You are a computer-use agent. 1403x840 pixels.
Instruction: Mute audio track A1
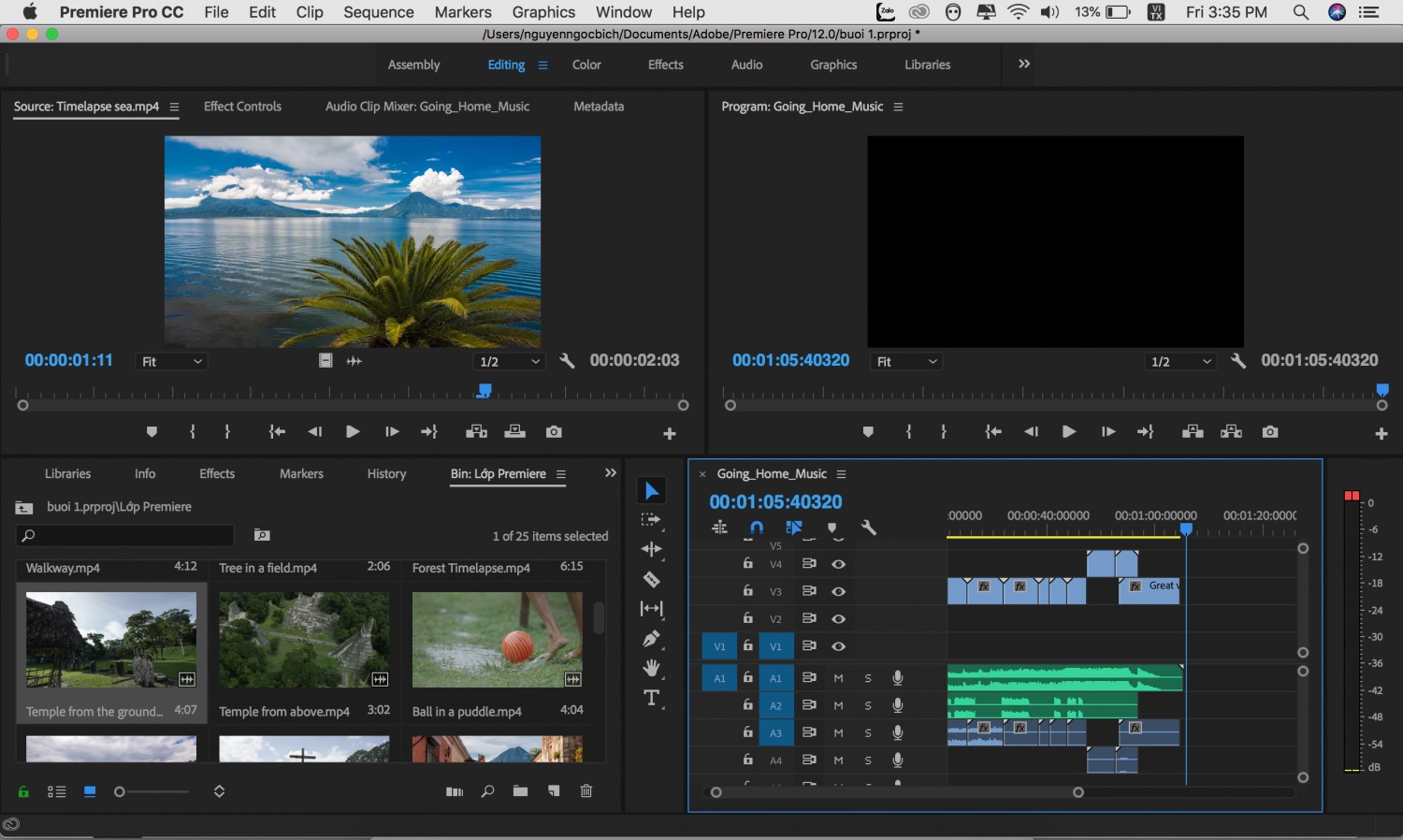click(838, 678)
